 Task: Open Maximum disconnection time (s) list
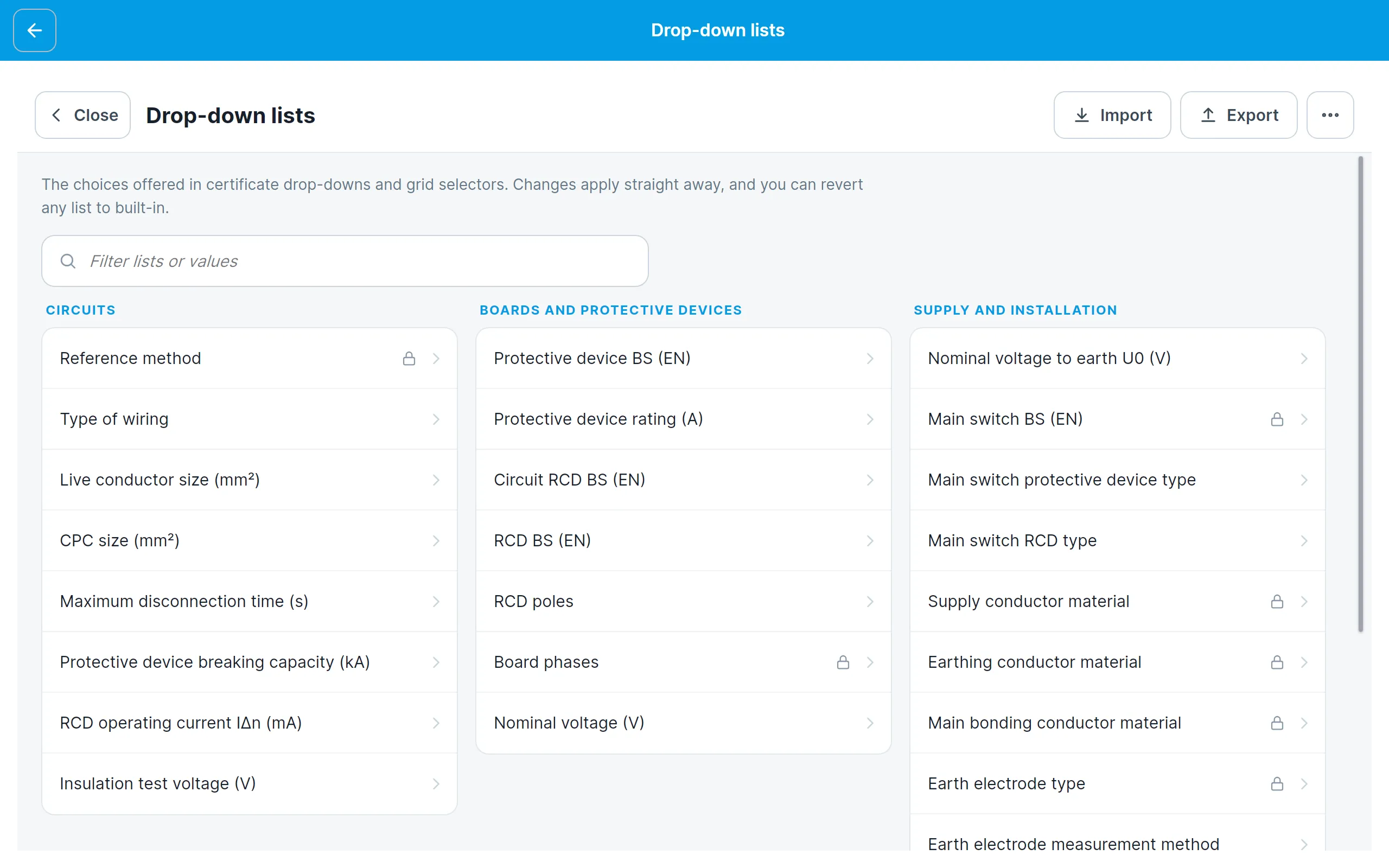click(x=250, y=601)
